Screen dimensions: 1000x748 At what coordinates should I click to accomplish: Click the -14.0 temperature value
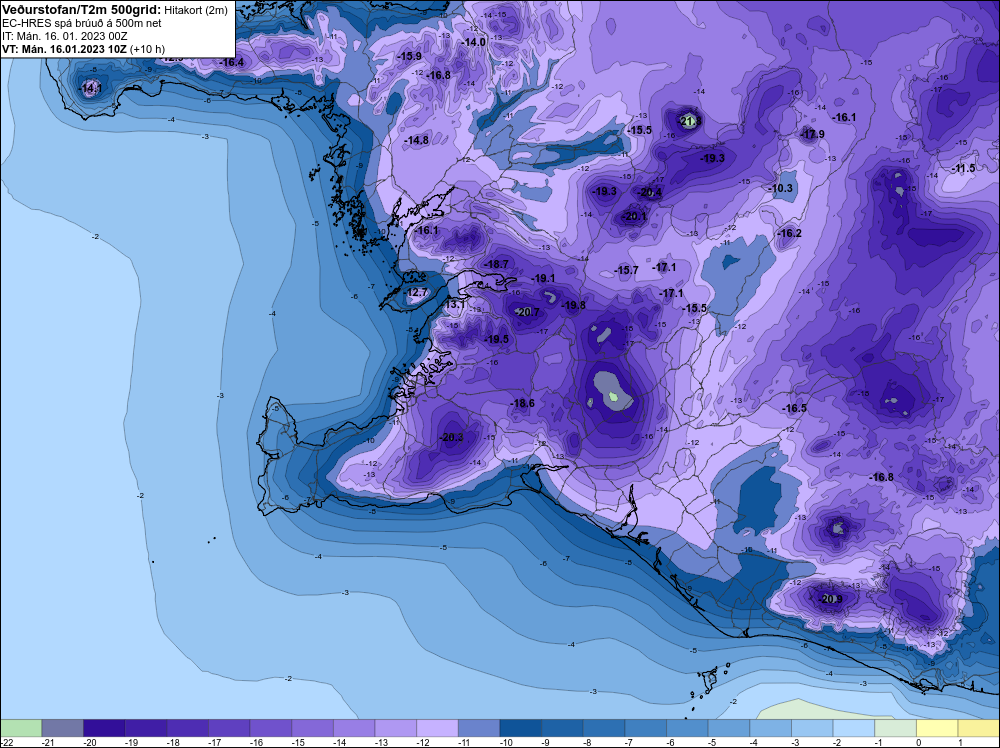pos(474,42)
